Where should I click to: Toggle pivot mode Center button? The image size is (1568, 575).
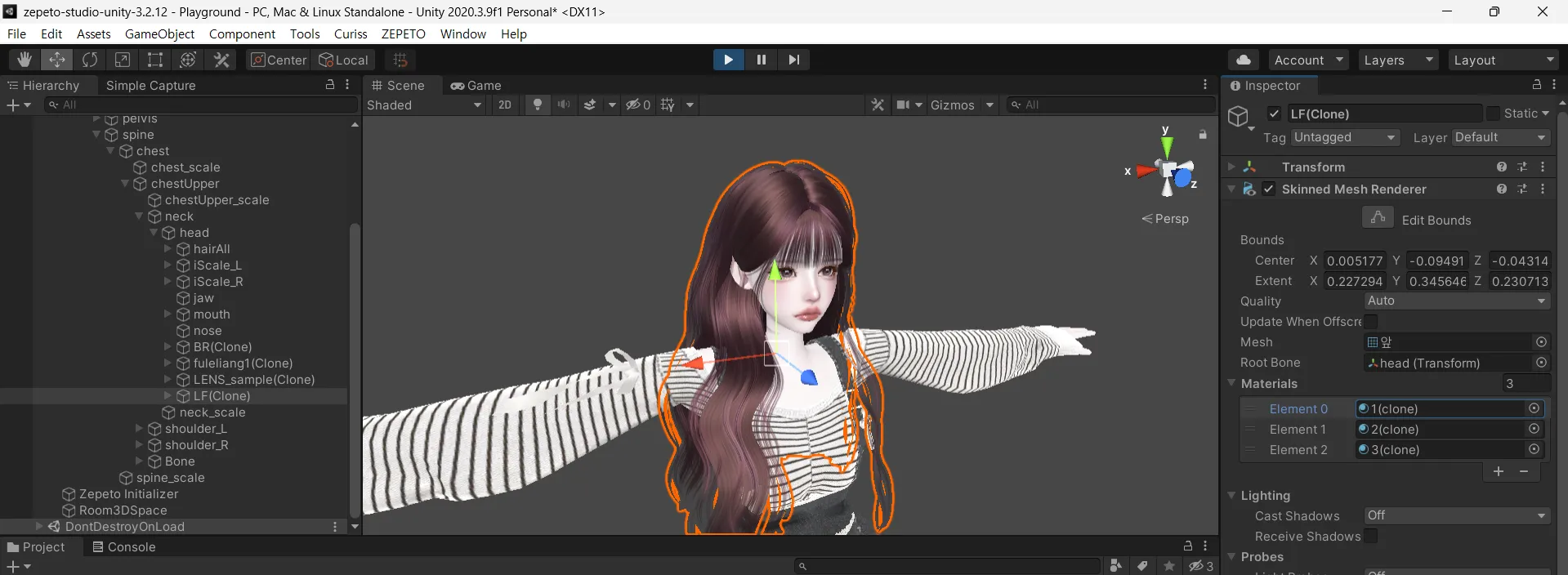pyautogui.click(x=279, y=60)
